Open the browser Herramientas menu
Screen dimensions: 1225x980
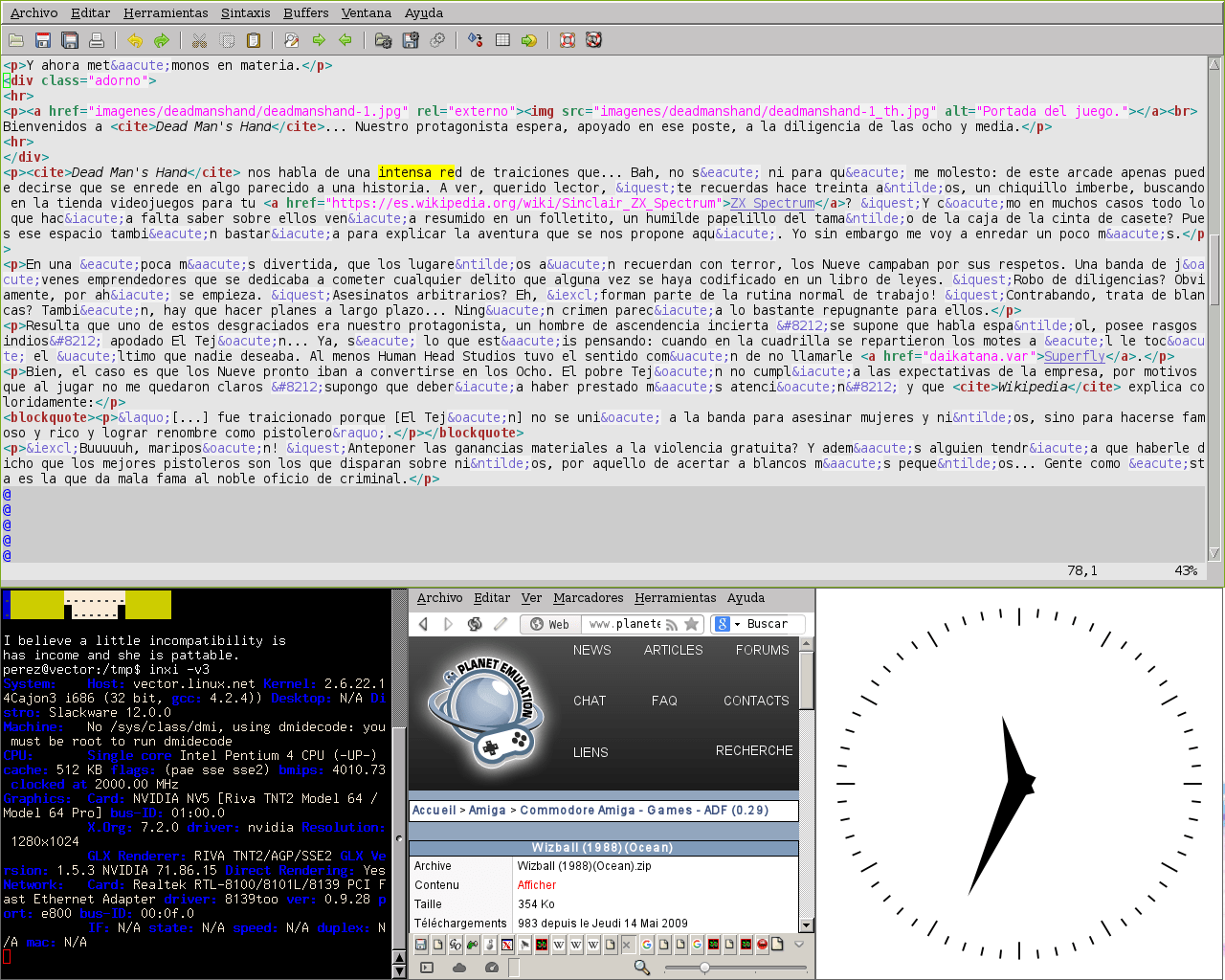(676, 598)
